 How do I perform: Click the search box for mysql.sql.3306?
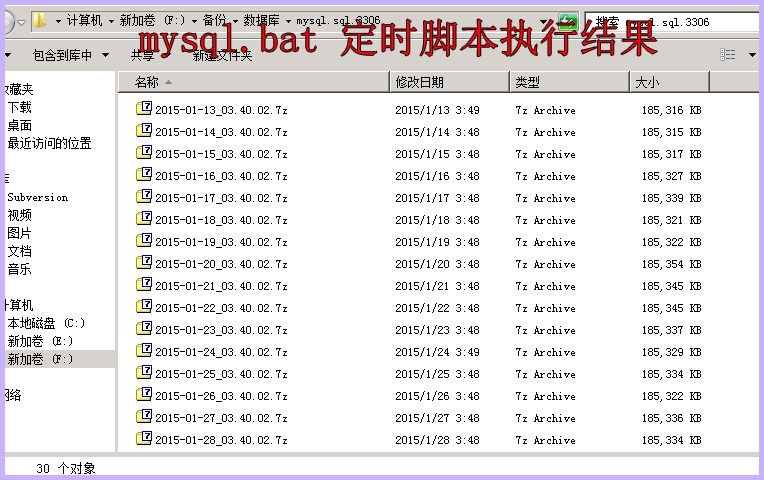point(672,22)
